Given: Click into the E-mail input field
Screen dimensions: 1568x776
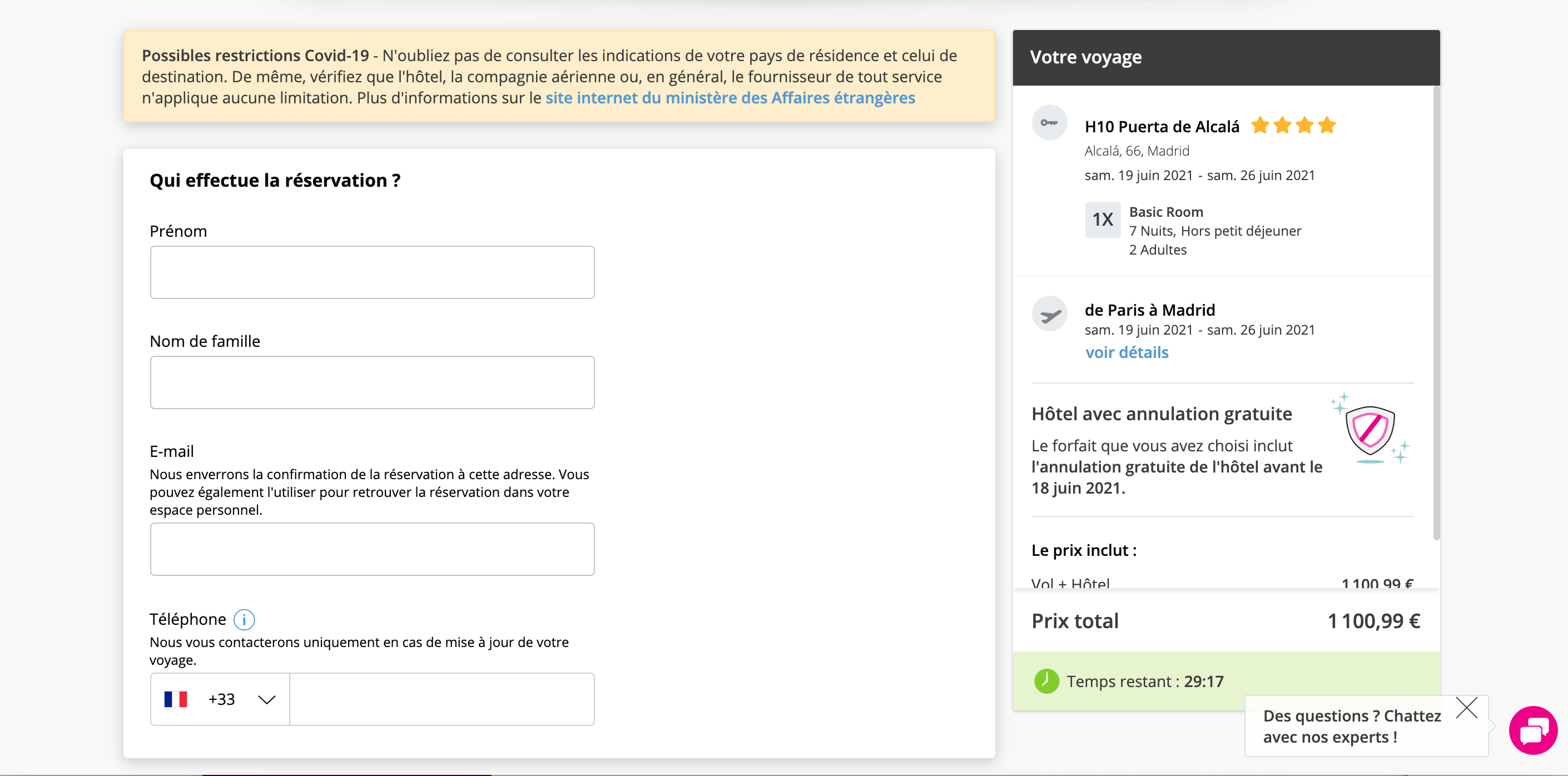Looking at the screenshot, I should tap(372, 549).
